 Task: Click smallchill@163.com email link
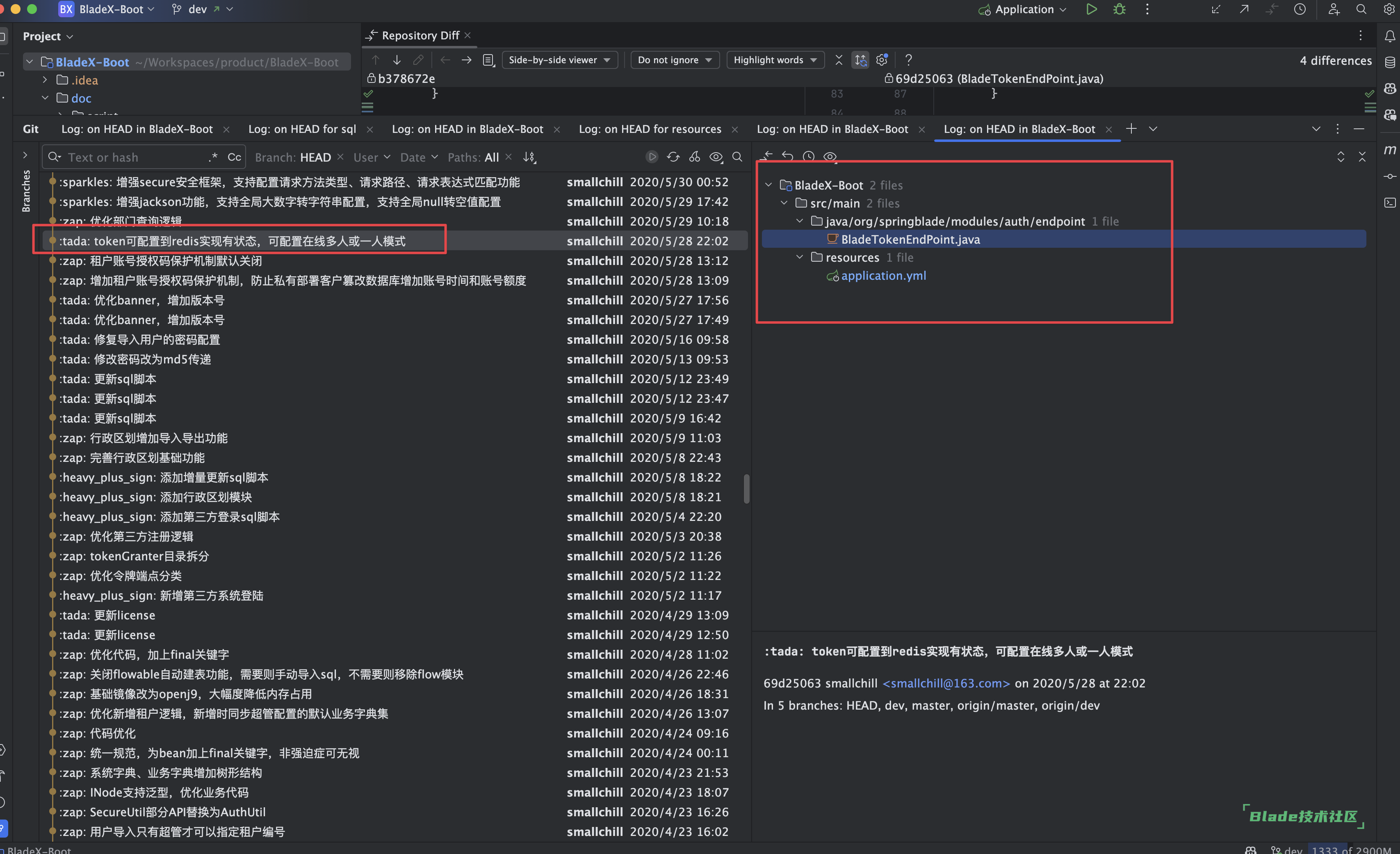[946, 683]
